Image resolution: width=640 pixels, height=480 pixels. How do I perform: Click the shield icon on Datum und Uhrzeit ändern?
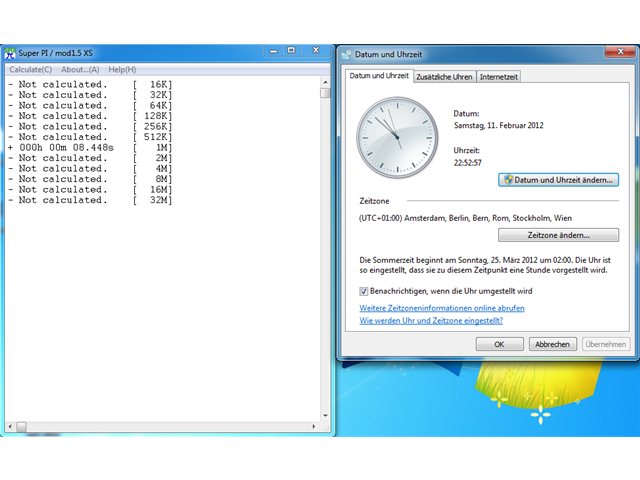click(x=508, y=180)
